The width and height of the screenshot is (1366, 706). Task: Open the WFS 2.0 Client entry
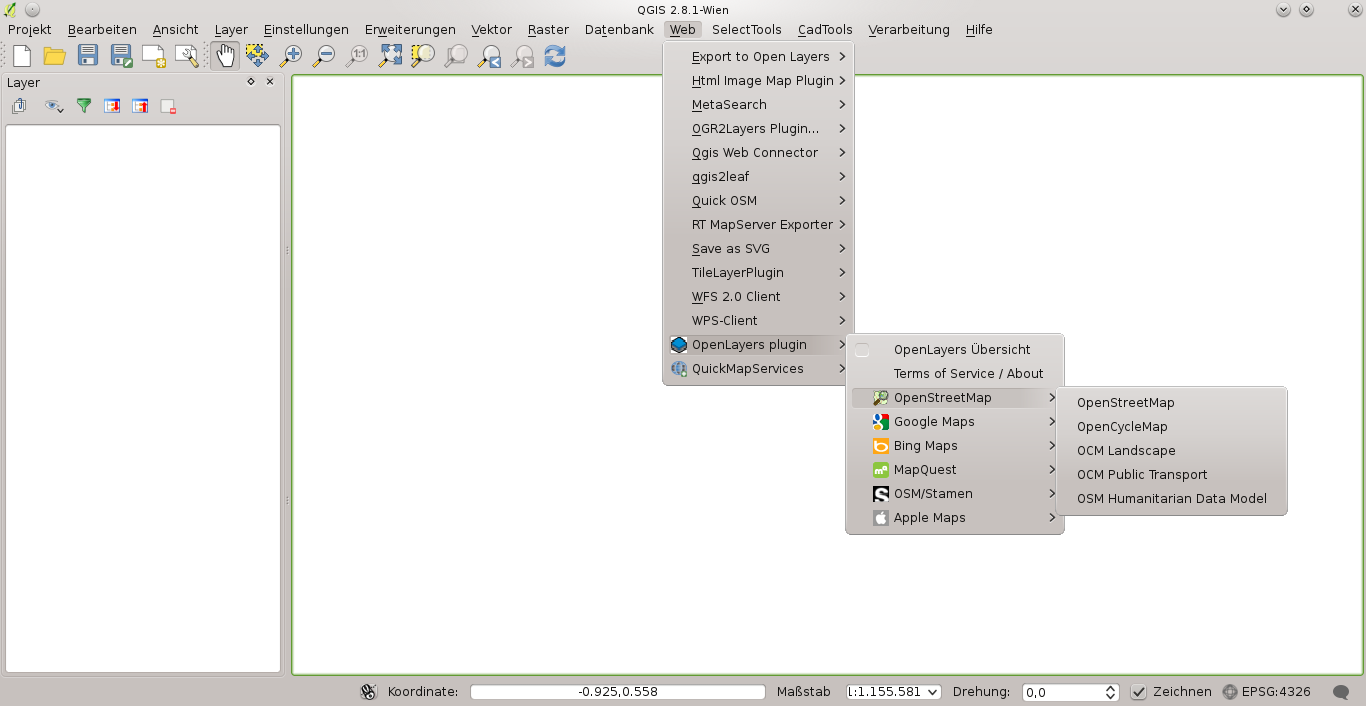[x=757, y=297]
